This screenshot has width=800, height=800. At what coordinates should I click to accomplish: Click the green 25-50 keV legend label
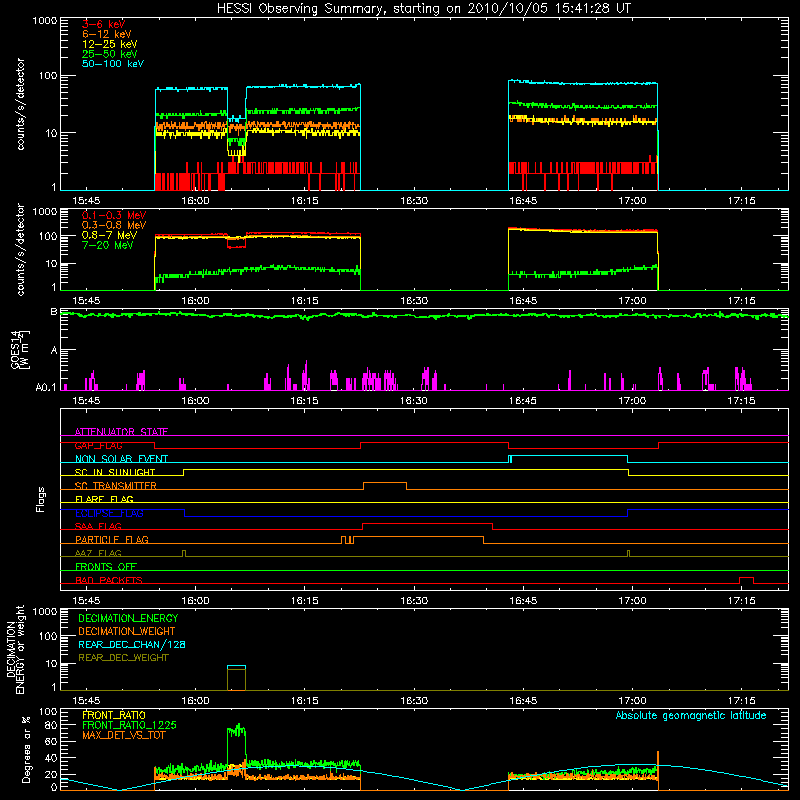[x=110, y=54]
